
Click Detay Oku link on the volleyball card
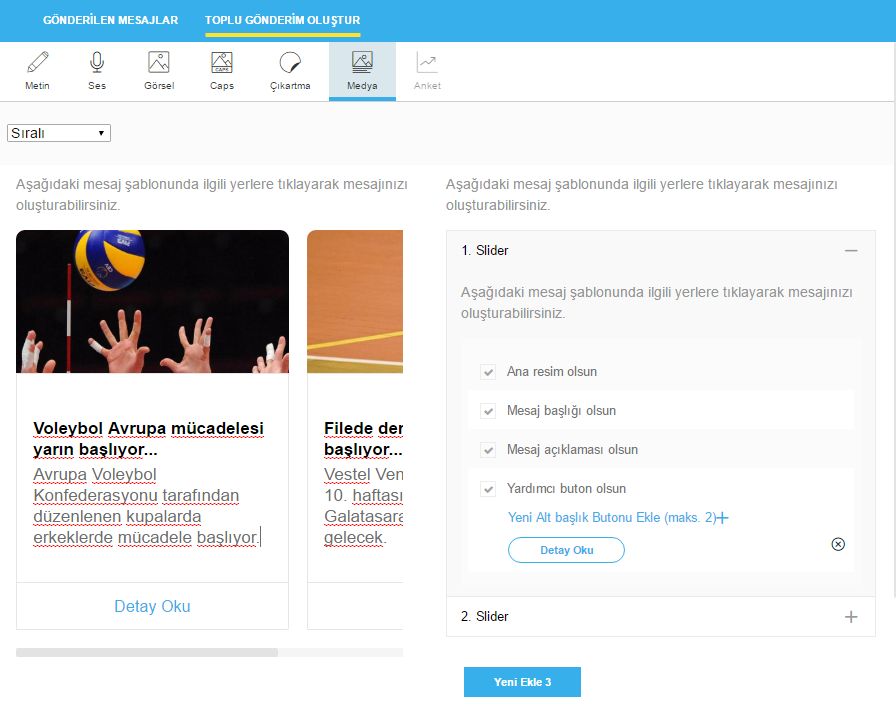[152, 606]
